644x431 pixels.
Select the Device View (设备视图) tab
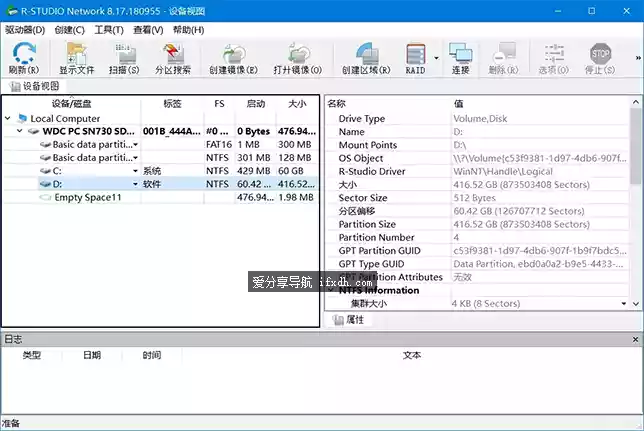click(35, 86)
